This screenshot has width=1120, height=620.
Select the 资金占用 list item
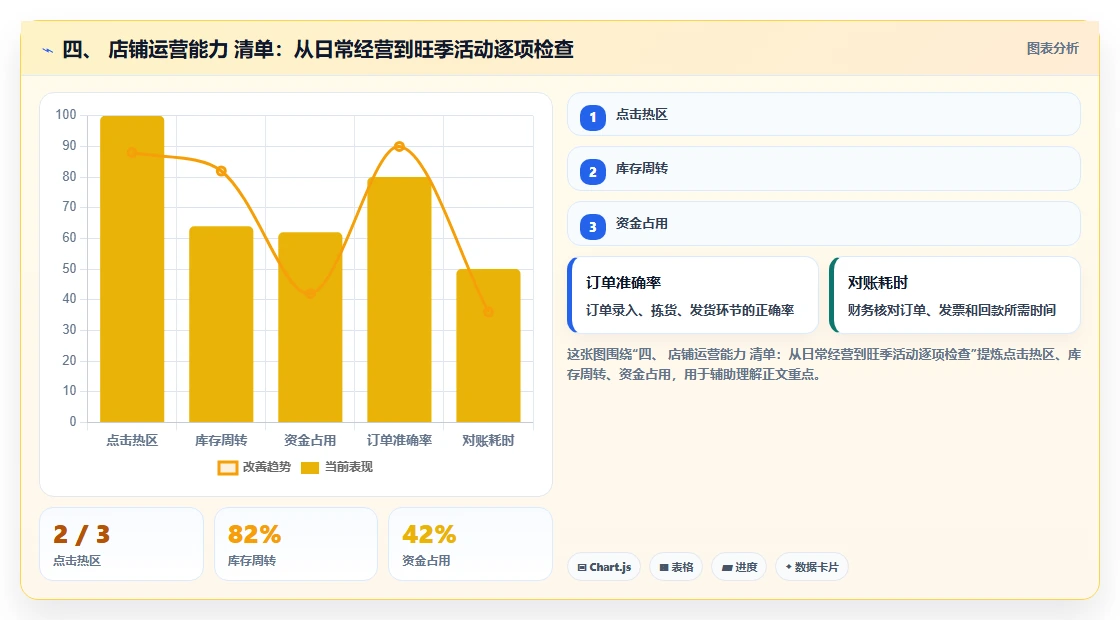824,224
